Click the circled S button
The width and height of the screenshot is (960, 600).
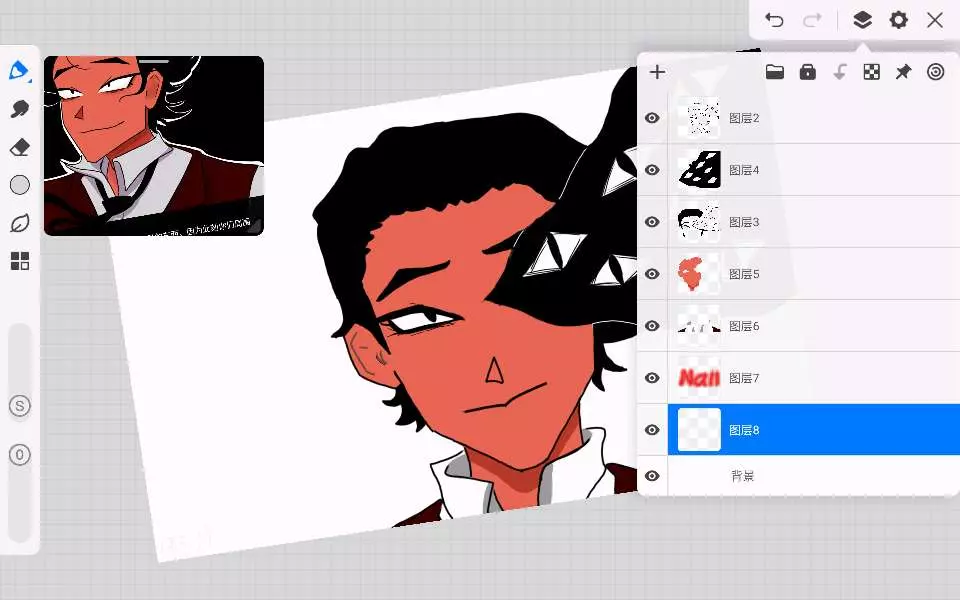[x=20, y=405]
